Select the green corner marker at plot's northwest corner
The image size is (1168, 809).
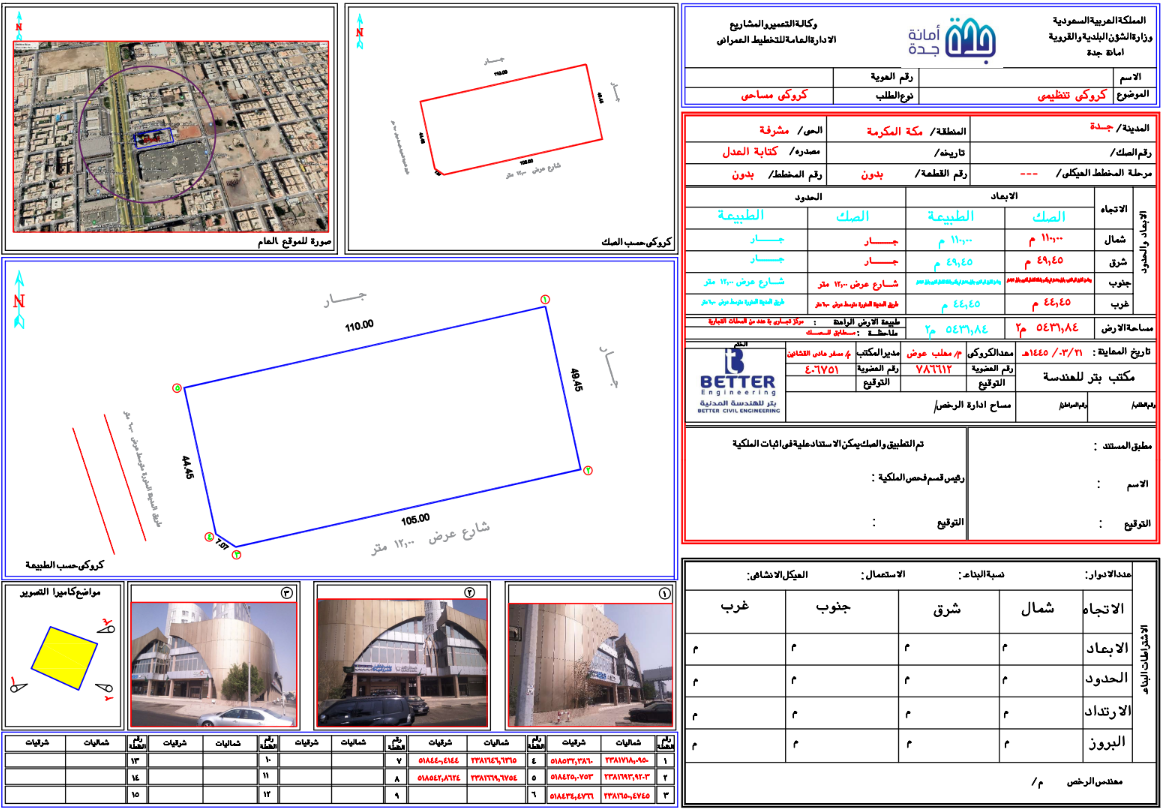click(177, 388)
